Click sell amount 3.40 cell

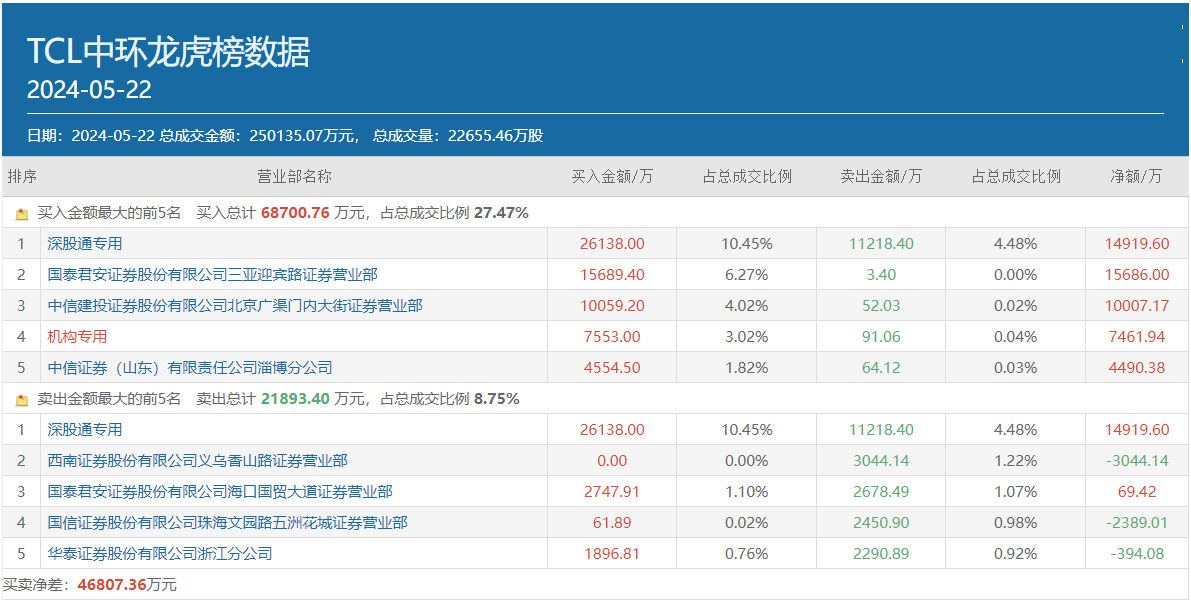[881, 274]
